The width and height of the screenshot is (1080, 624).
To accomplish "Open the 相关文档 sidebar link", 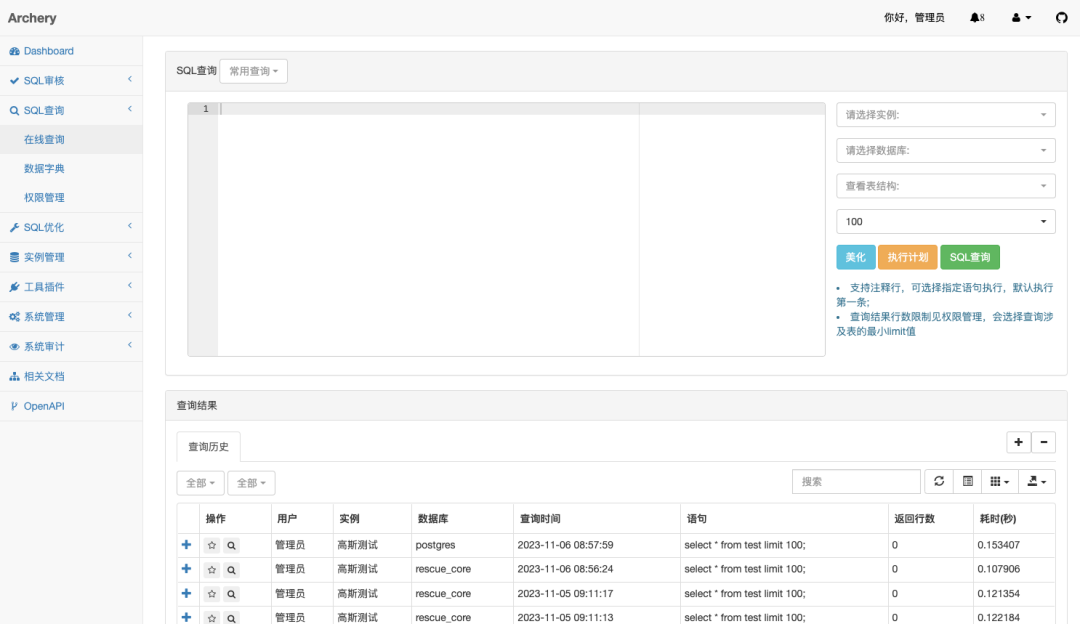I will [71, 376].
